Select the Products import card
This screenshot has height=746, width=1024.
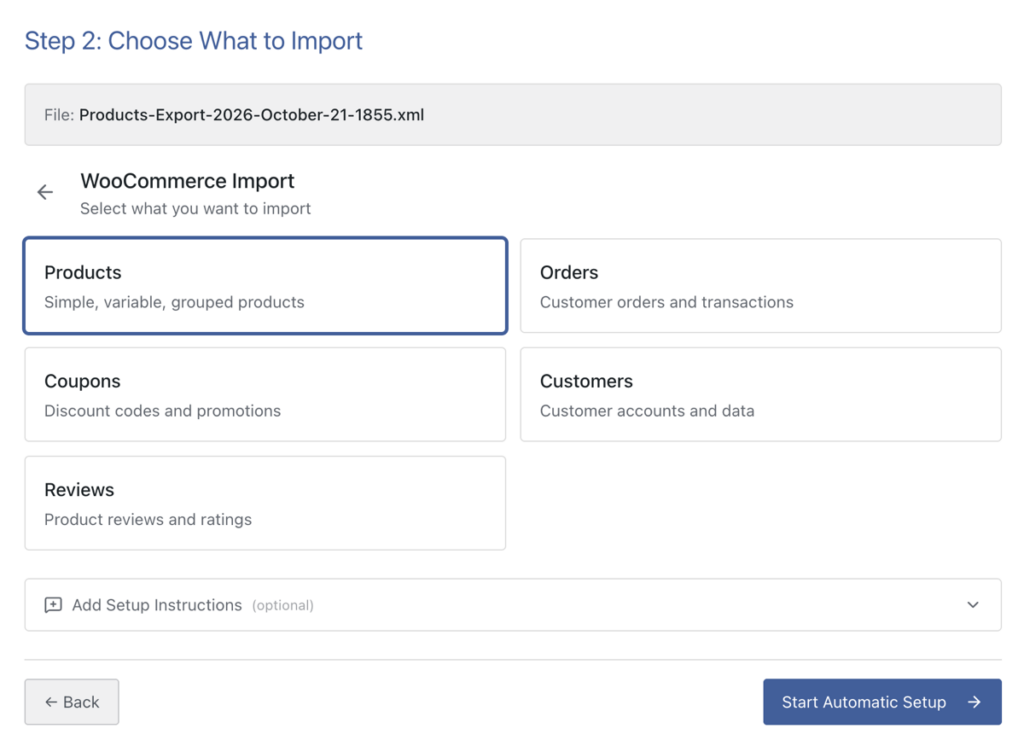coord(265,286)
